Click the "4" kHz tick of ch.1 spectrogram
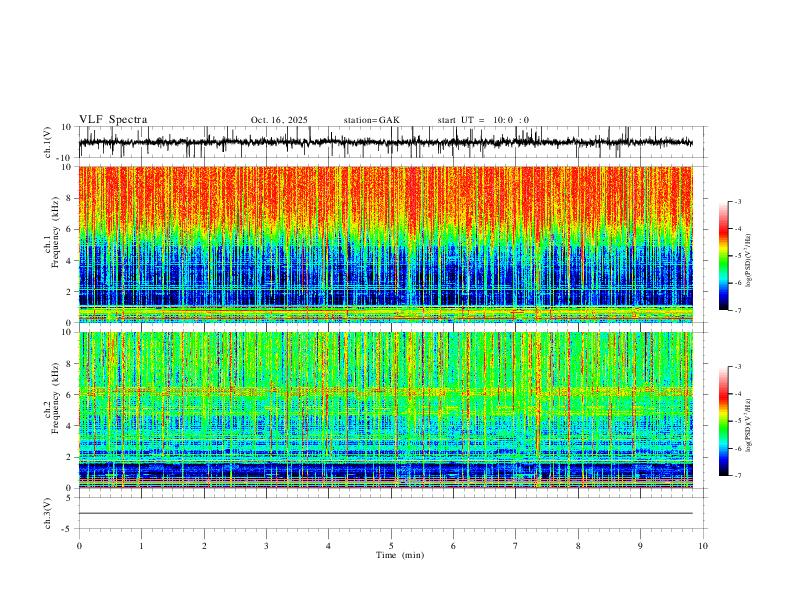The image size is (792, 612). pos(69,261)
